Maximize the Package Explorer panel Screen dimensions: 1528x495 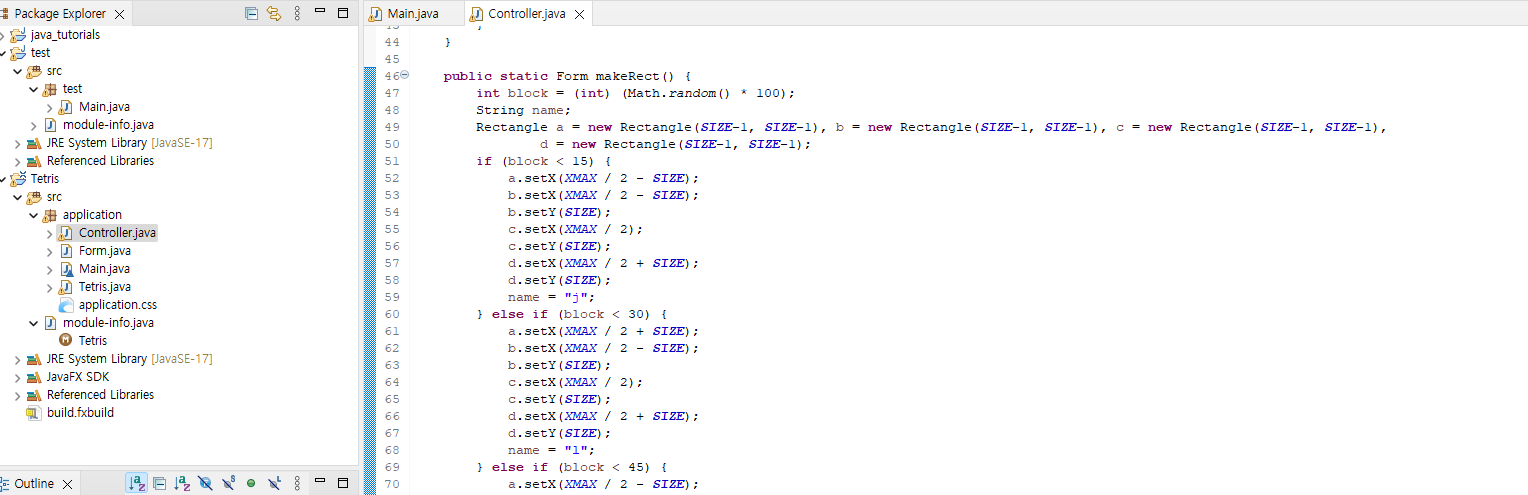tap(343, 14)
